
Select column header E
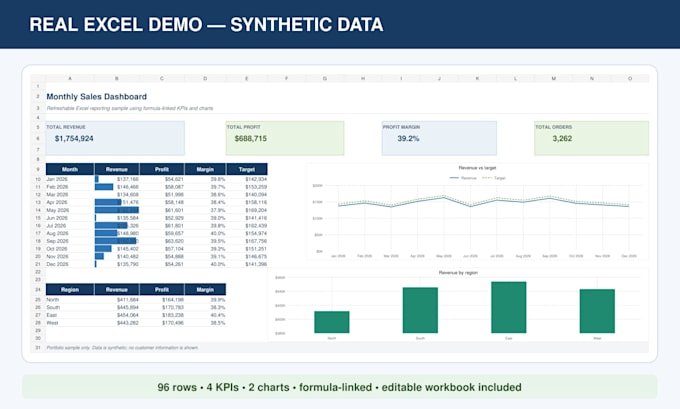246,79
